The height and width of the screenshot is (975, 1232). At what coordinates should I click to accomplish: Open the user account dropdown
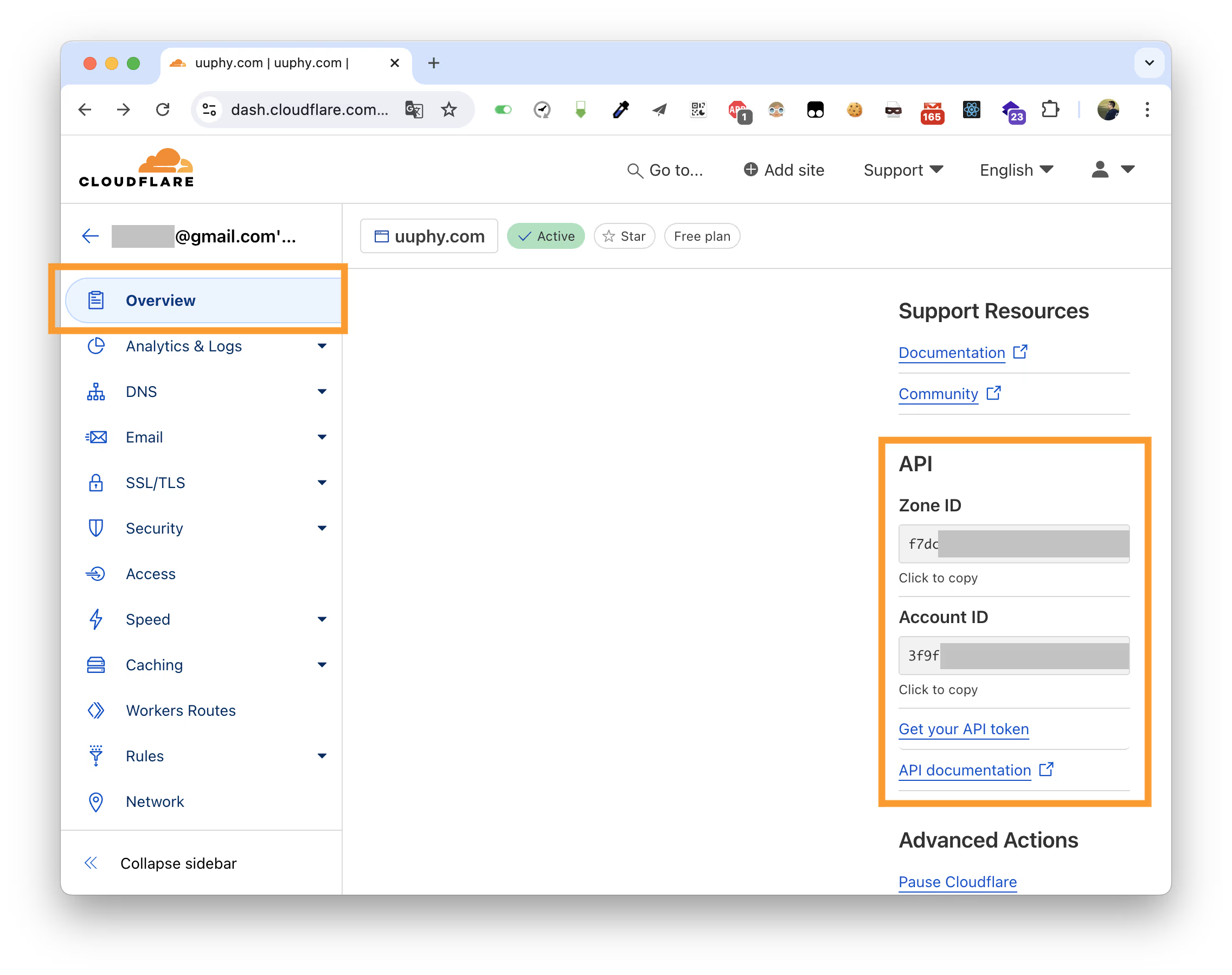1113,170
